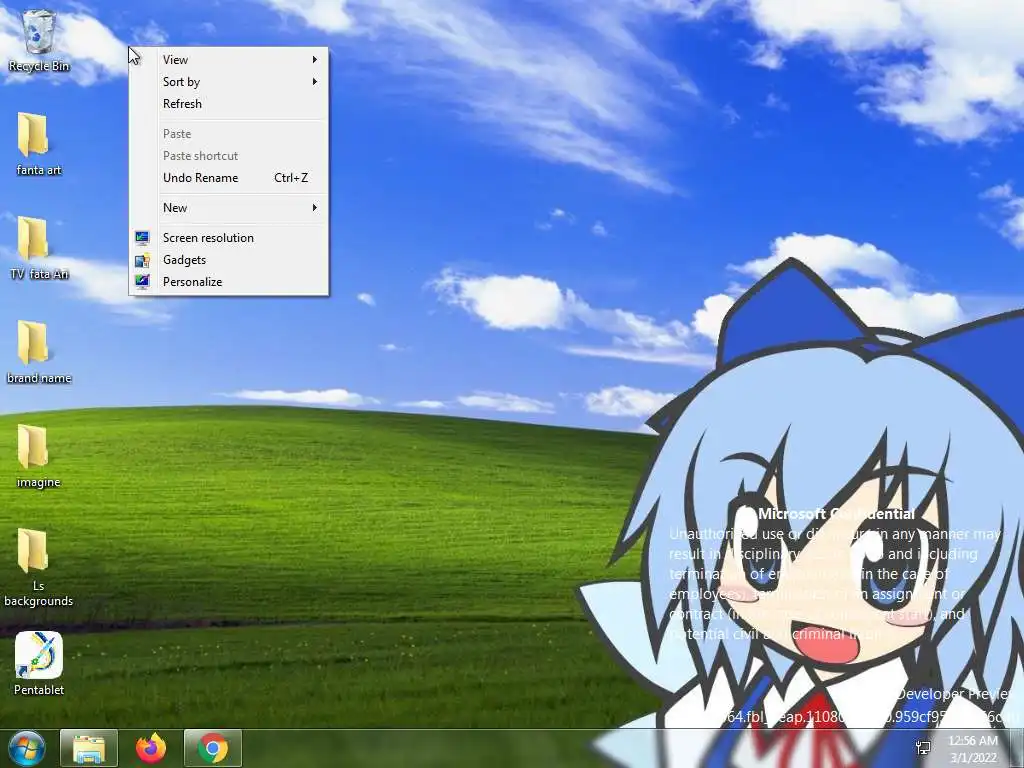The image size is (1024, 768).
Task: Click the date 3/1/2022 in the tray
Action: tap(973, 758)
